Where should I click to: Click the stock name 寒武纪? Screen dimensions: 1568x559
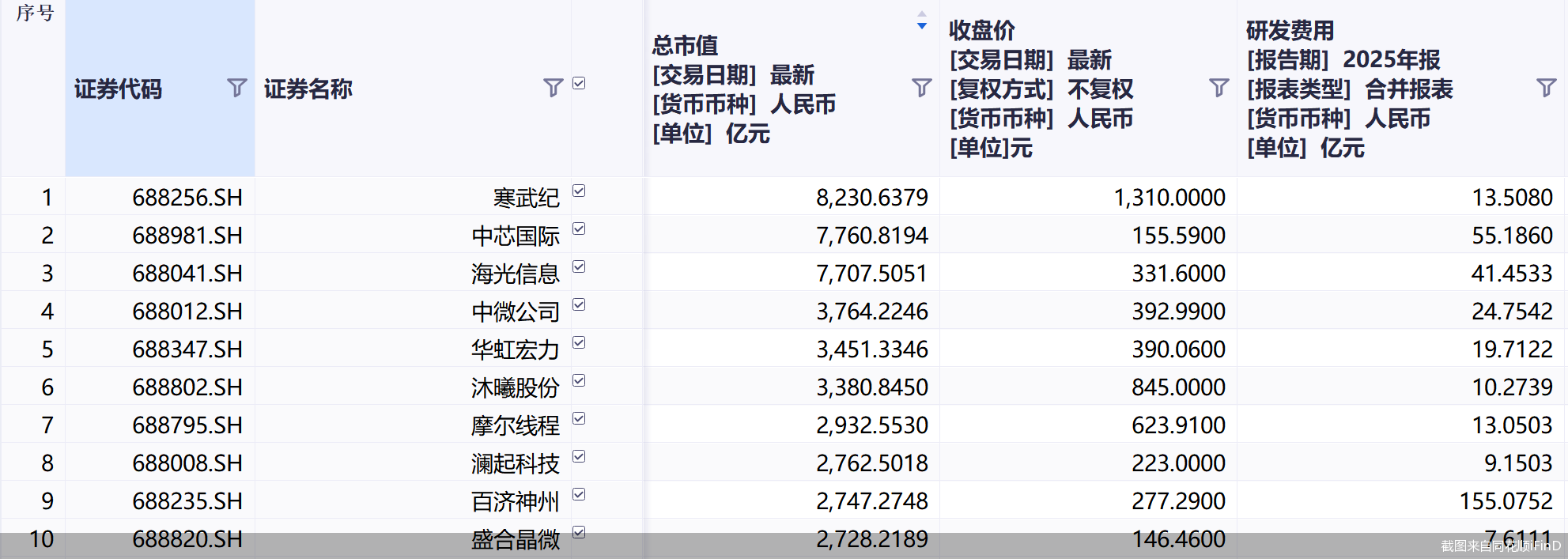(527, 198)
